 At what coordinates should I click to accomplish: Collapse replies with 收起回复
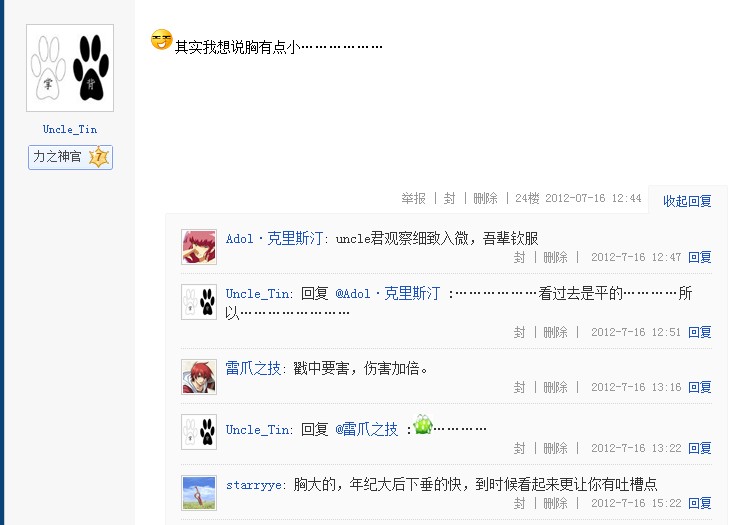coord(687,201)
